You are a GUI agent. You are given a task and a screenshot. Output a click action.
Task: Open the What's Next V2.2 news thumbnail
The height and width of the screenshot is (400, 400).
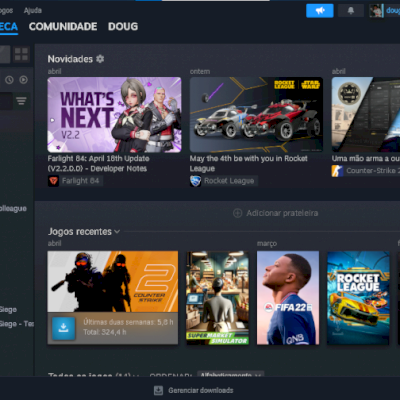pyautogui.click(x=114, y=115)
